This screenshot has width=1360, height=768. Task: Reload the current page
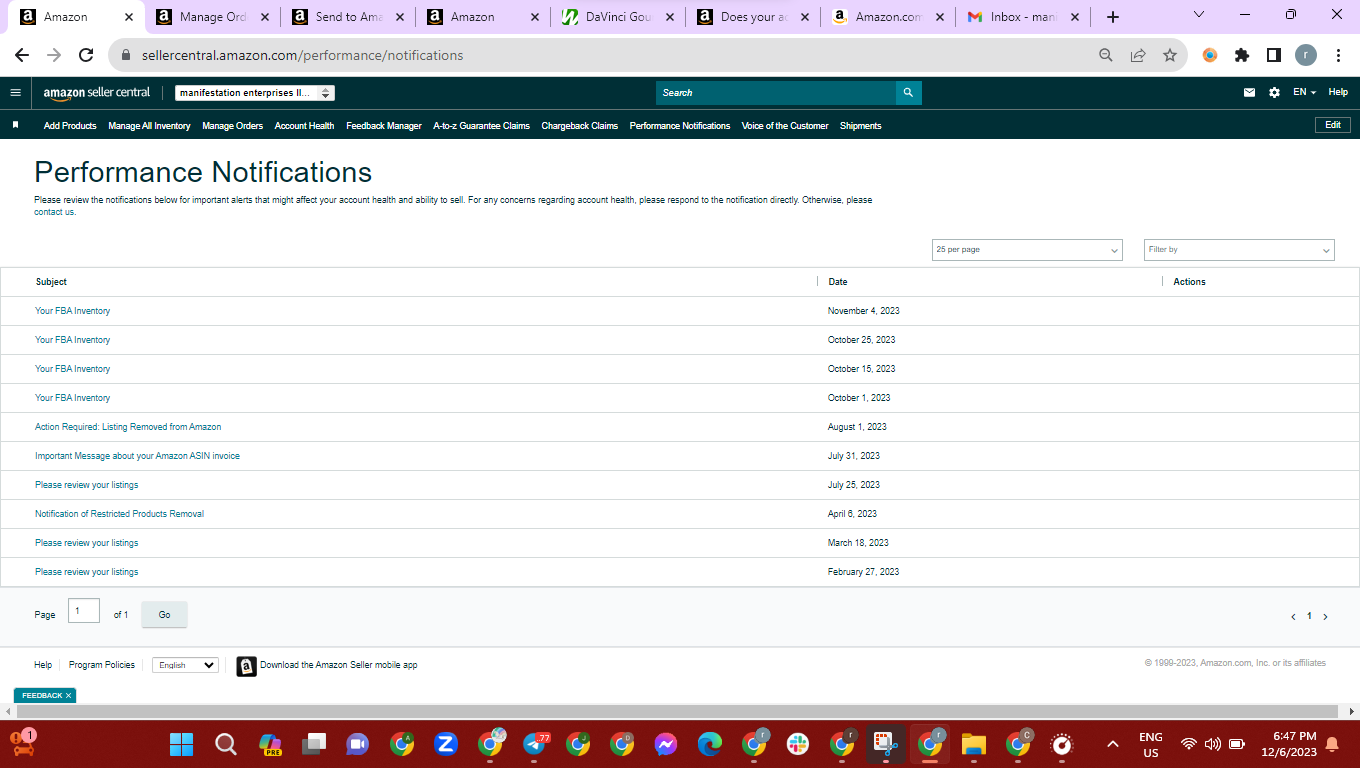click(x=86, y=56)
